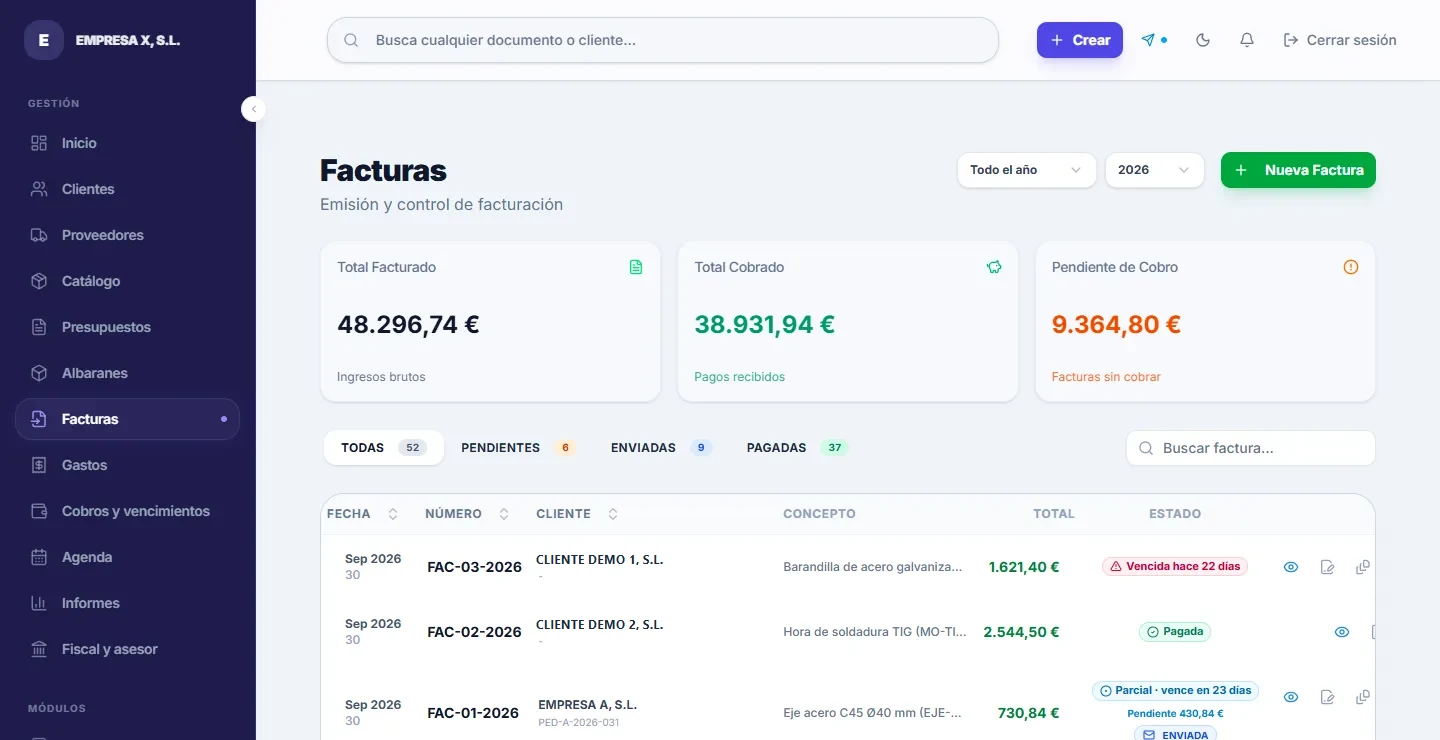Open the Inicio sidebar item
The width and height of the screenshot is (1440, 740).
(x=127, y=143)
